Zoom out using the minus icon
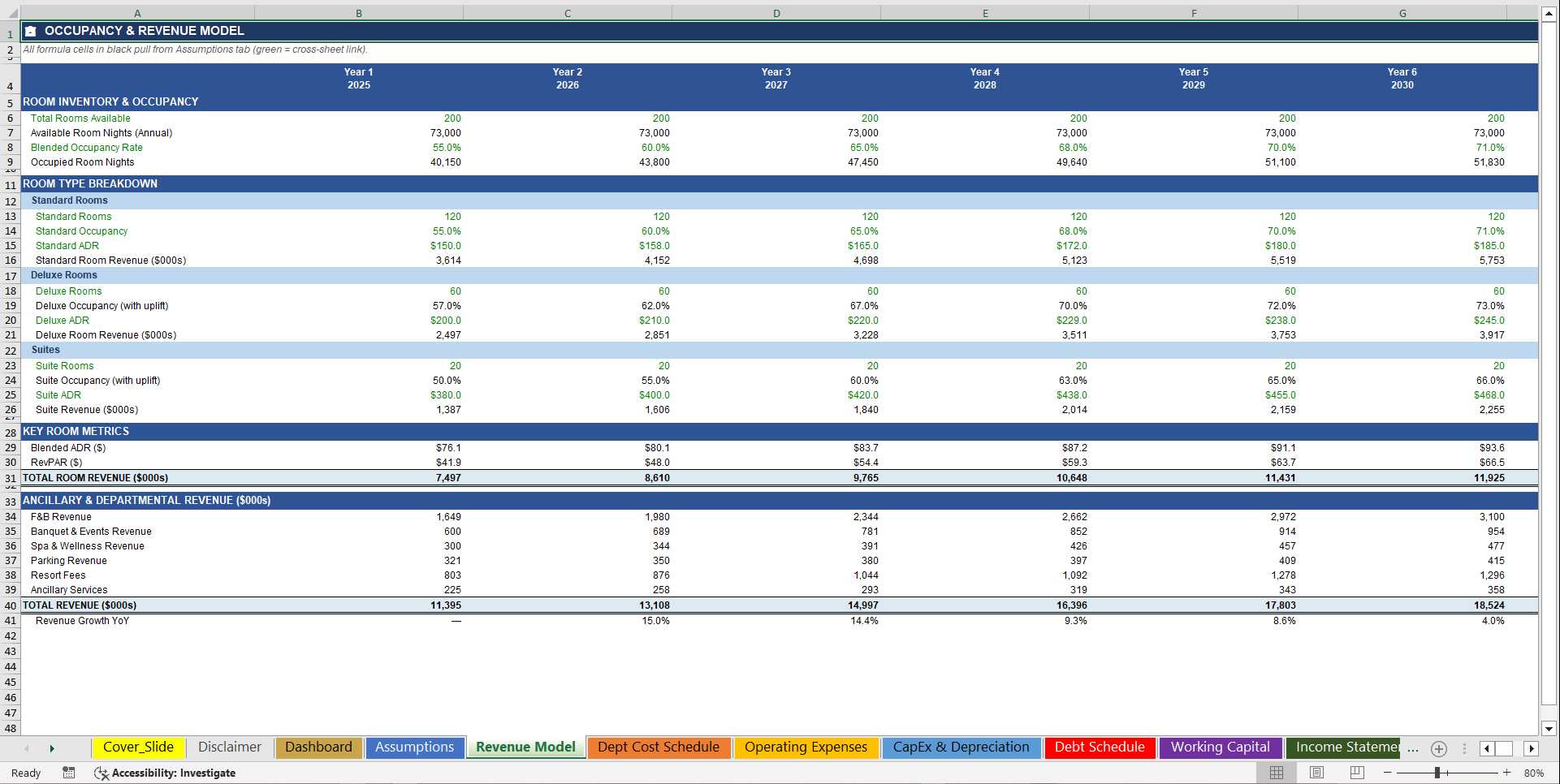This screenshot has height=784, width=1560. click(1388, 772)
